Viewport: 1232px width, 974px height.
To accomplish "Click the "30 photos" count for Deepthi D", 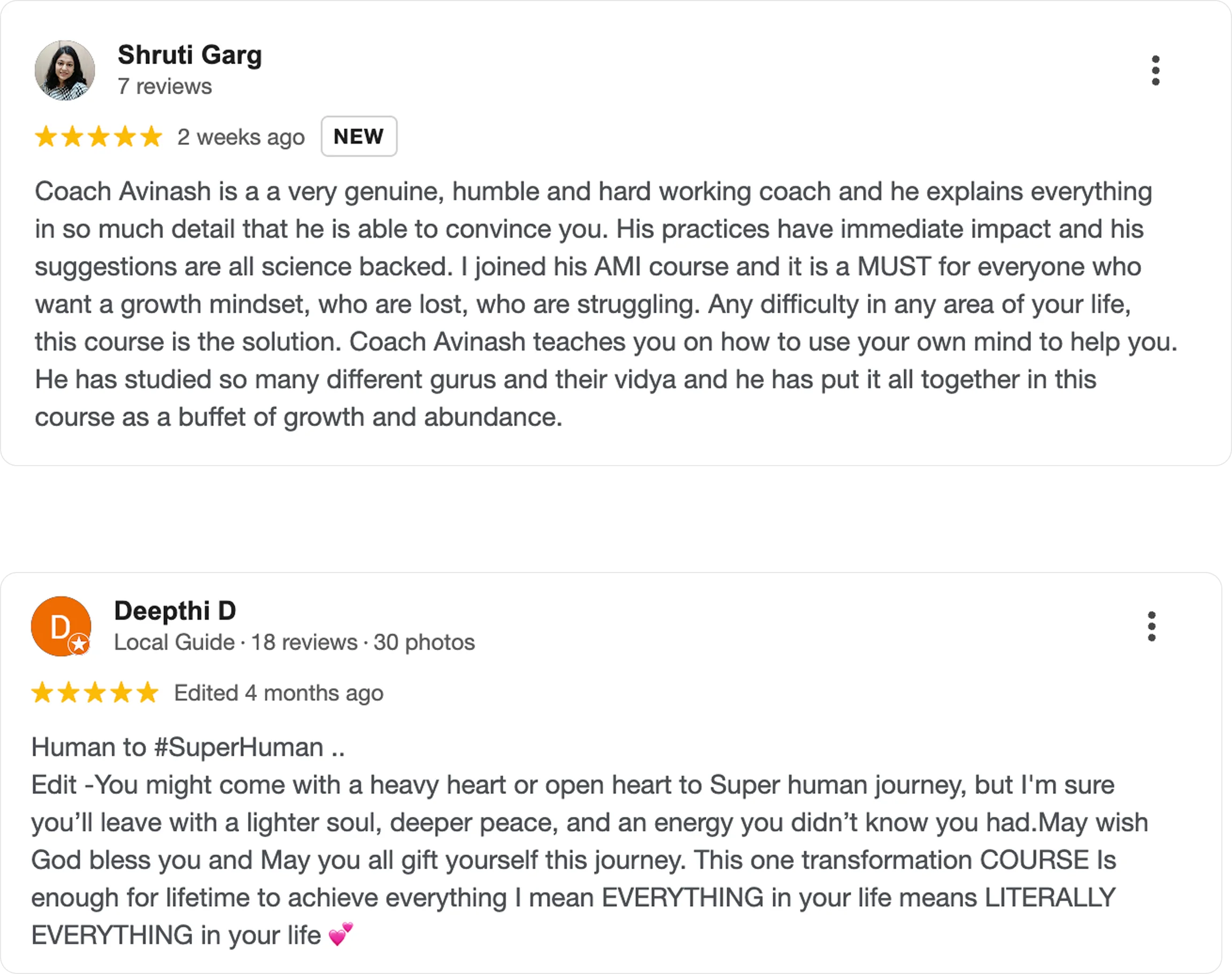I will (424, 643).
